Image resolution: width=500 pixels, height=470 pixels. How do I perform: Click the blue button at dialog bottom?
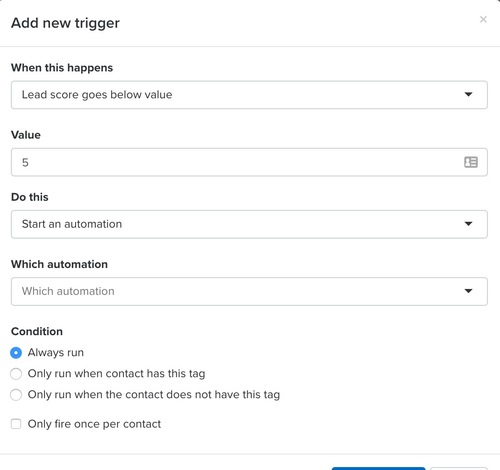(378, 468)
